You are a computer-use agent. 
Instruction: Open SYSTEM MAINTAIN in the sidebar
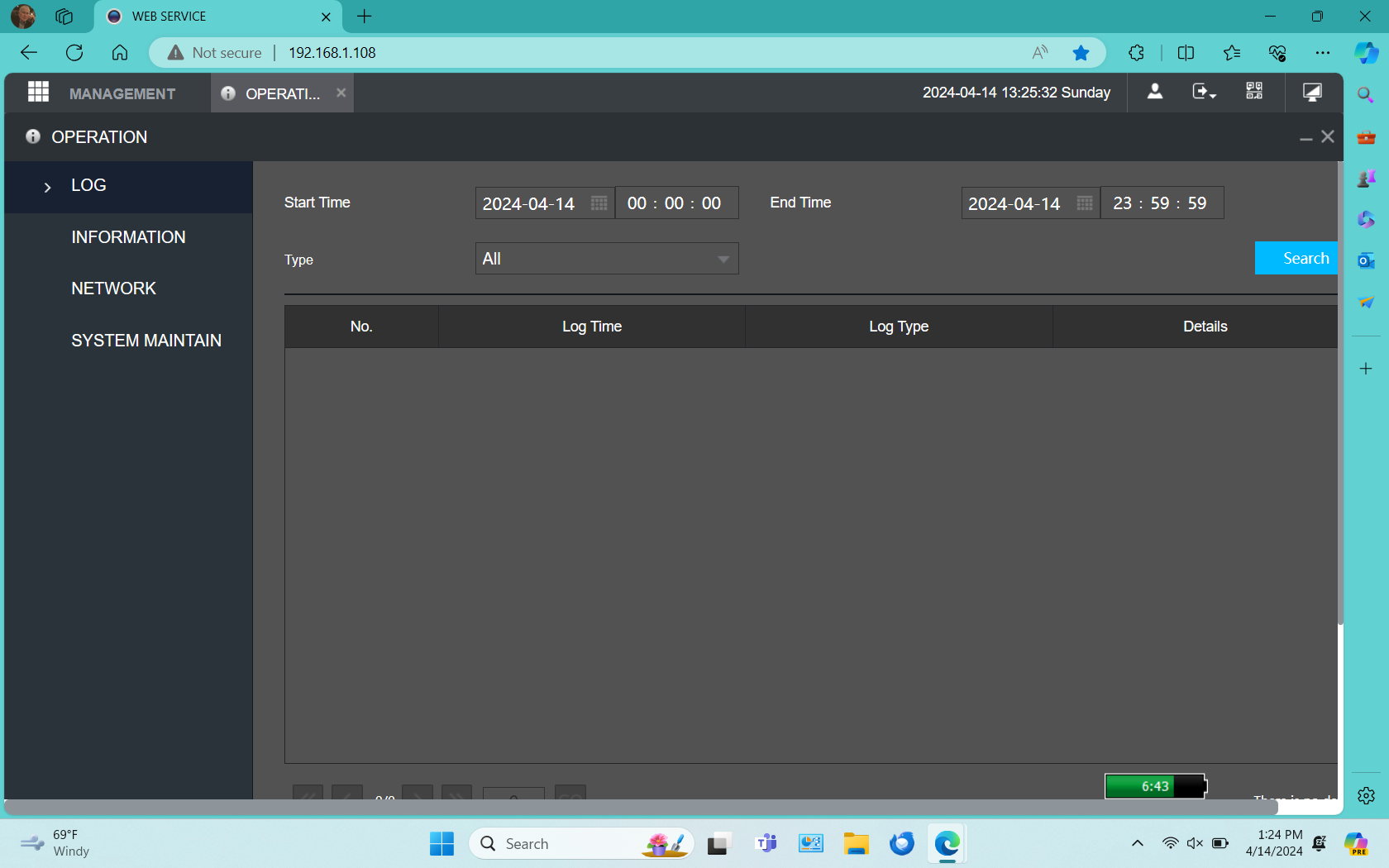click(x=146, y=341)
